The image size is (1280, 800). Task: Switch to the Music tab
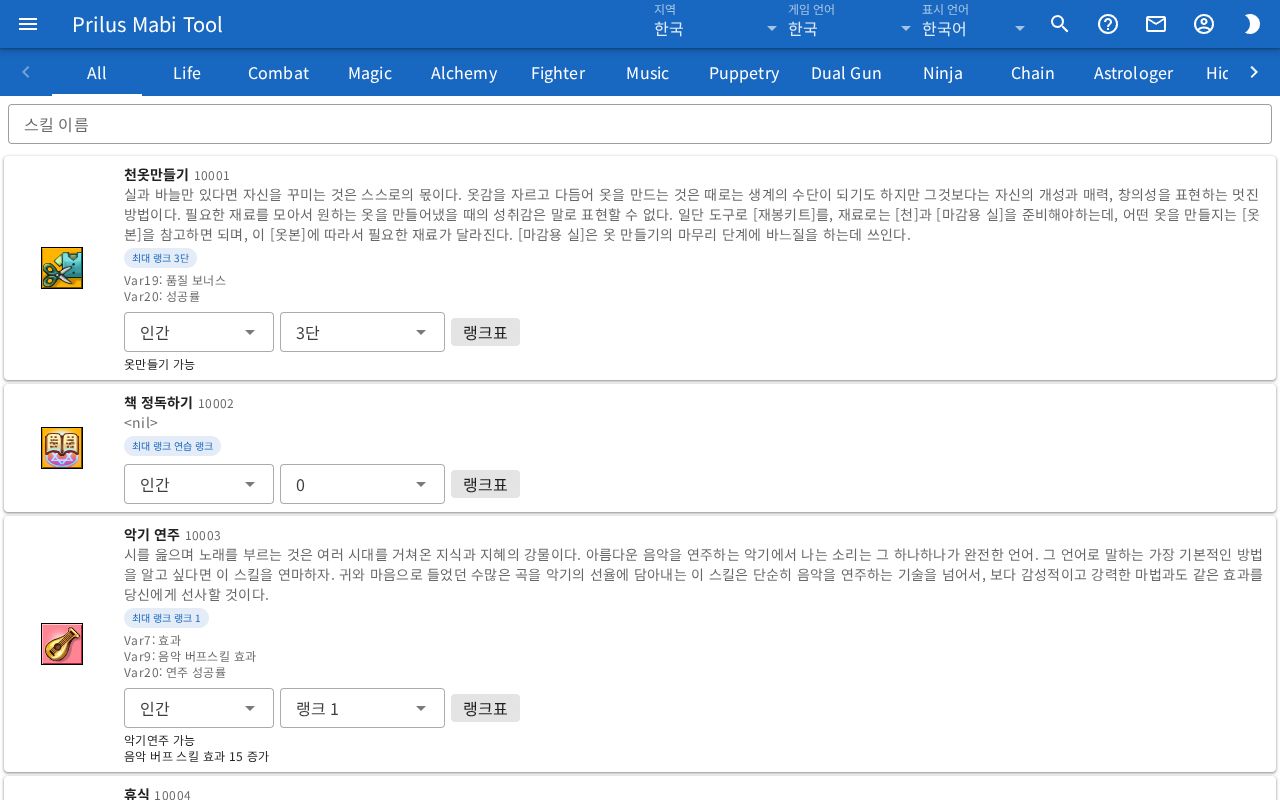647,72
